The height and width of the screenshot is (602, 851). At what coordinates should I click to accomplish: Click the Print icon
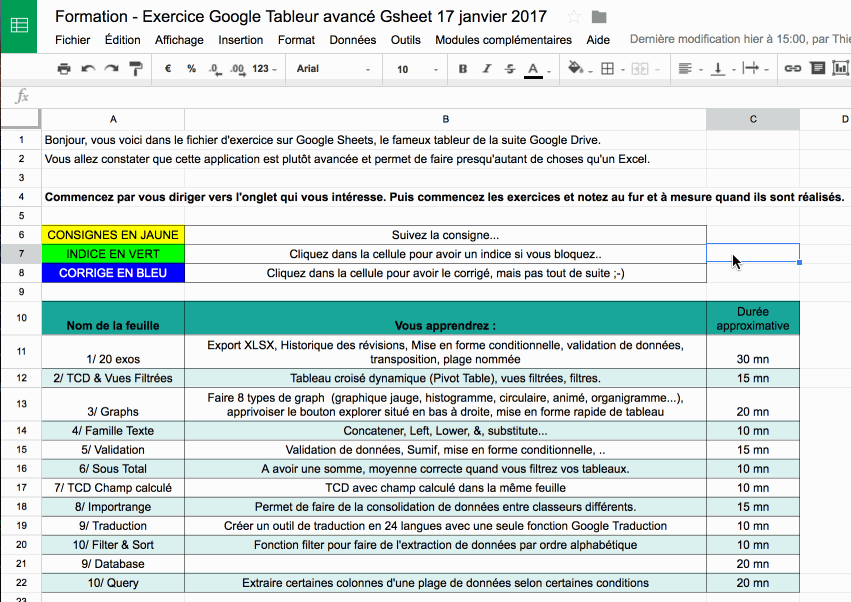64,69
